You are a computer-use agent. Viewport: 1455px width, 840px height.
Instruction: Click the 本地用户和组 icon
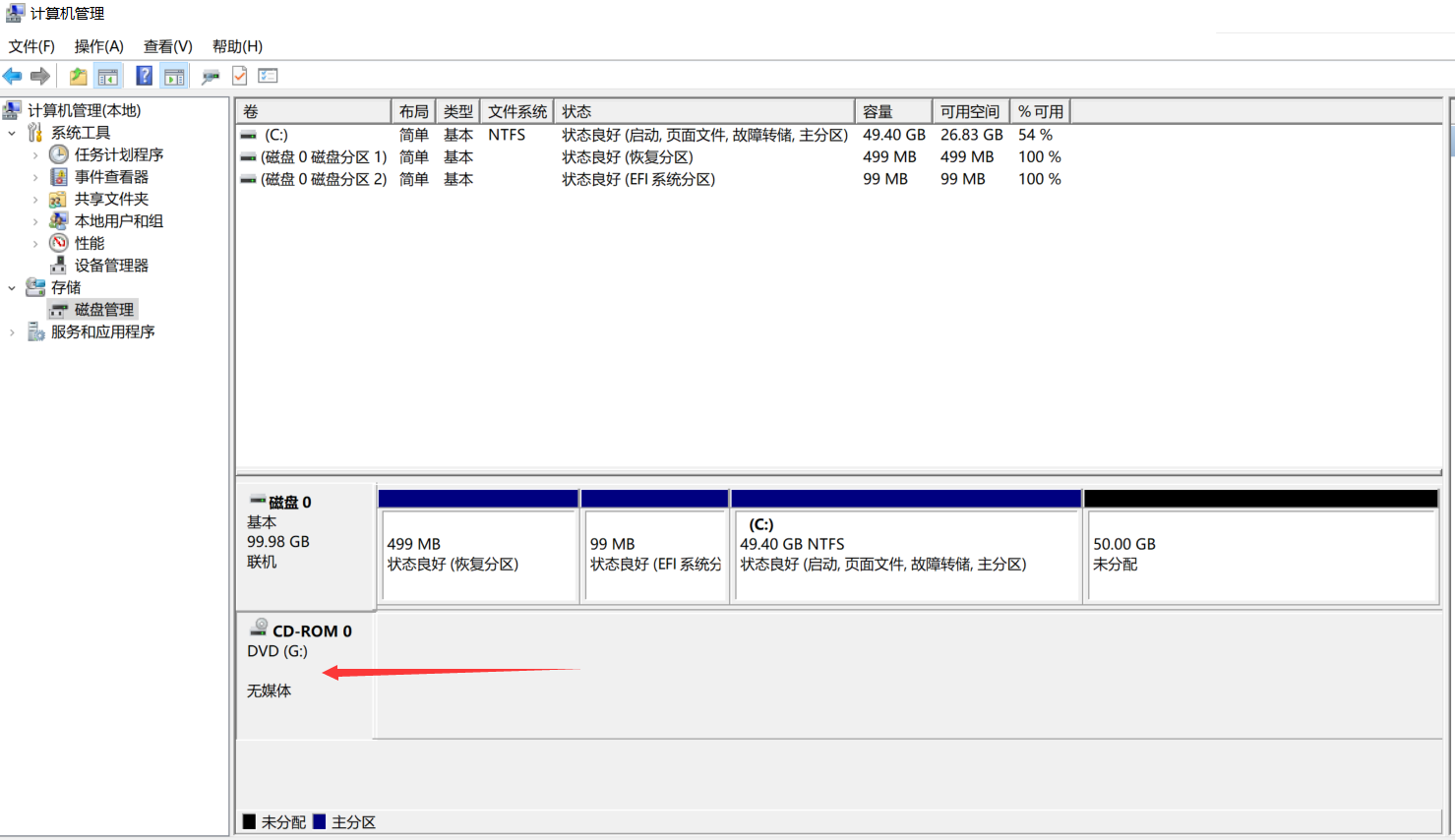pos(58,221)
